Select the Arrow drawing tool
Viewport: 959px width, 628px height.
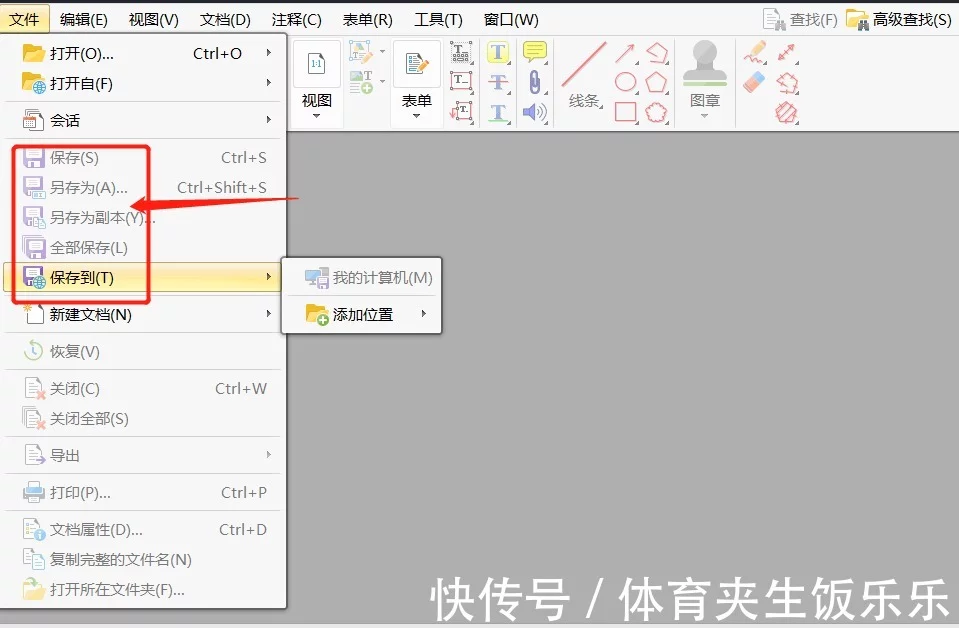click(625, 53)
